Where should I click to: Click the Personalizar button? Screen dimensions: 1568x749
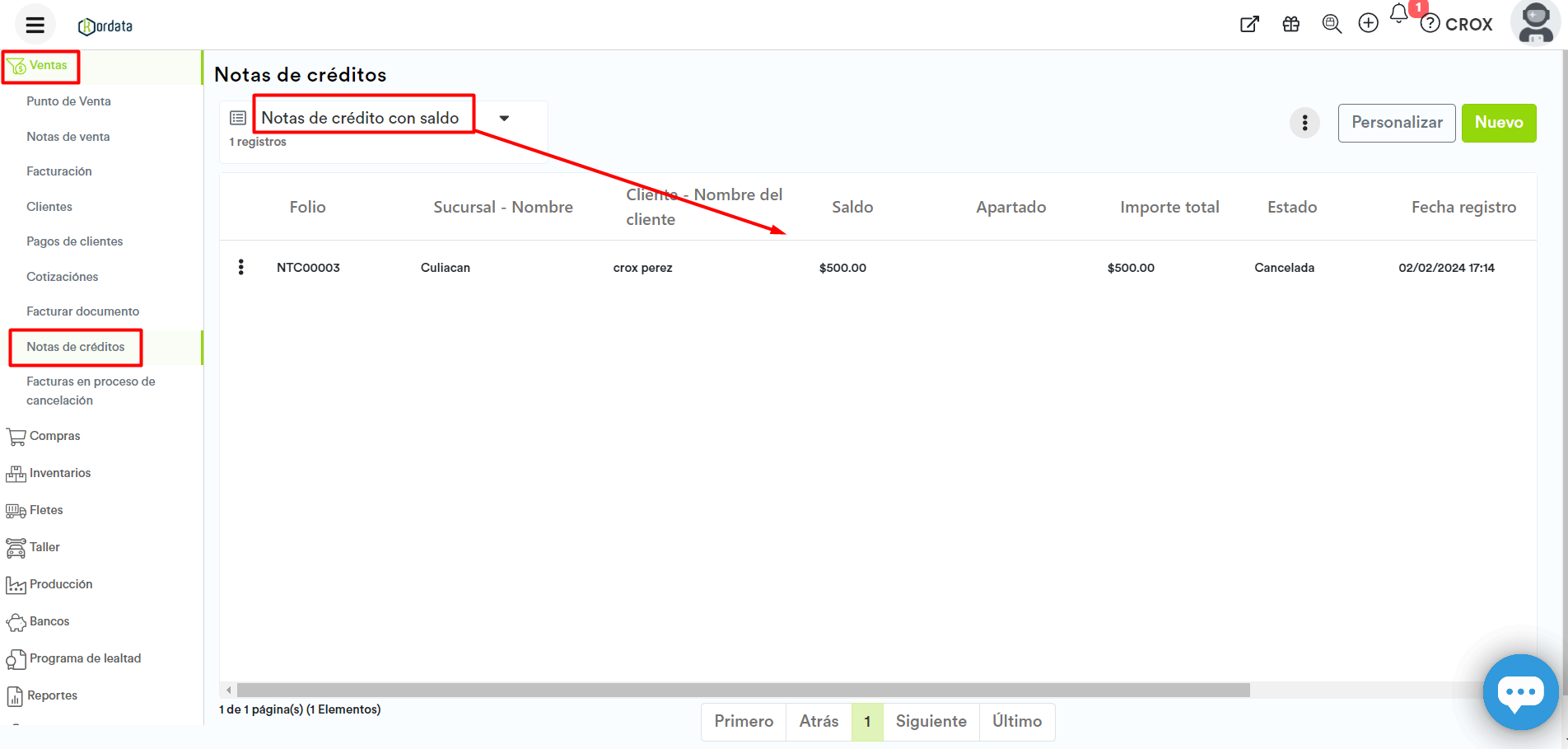[1396, 123]
